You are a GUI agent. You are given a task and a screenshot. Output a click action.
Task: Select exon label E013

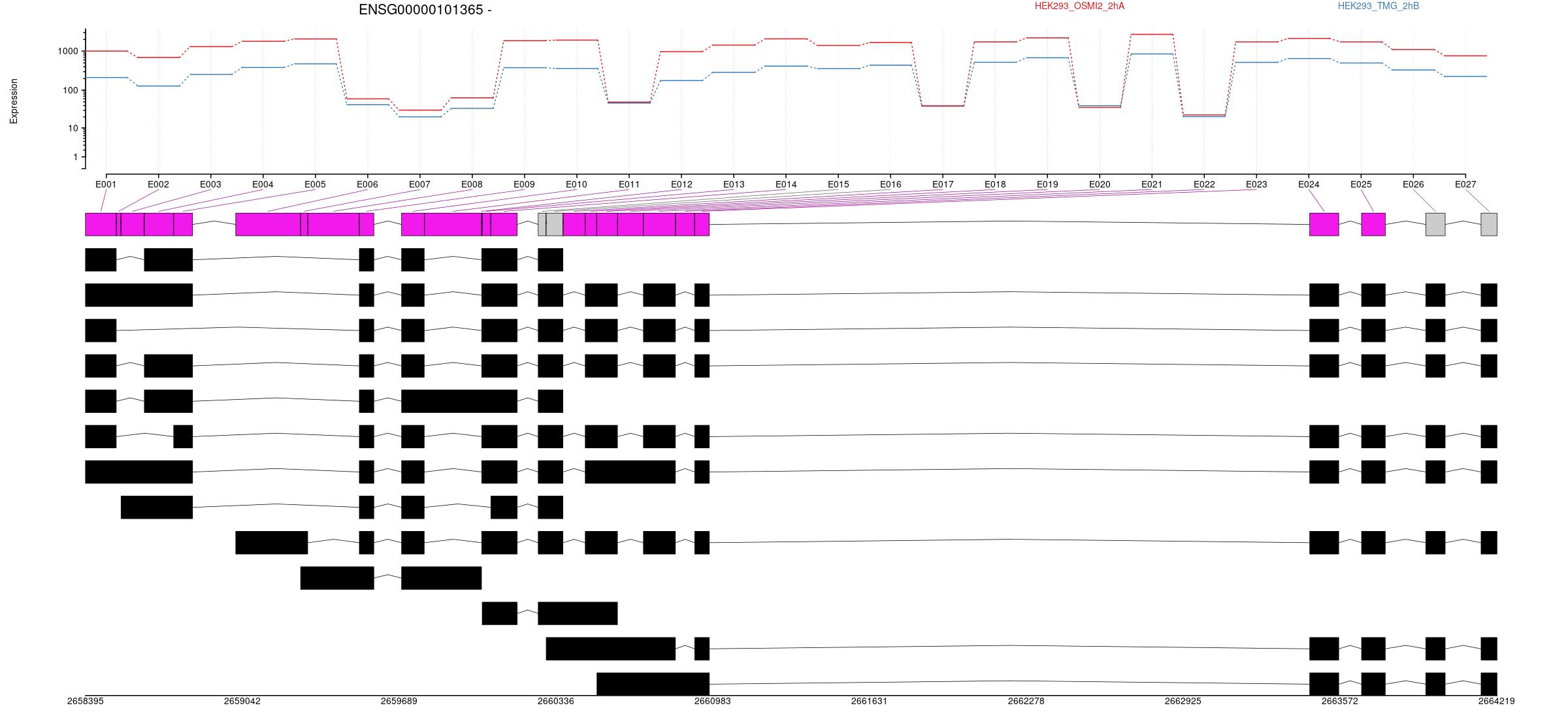[x=734, y=184]
